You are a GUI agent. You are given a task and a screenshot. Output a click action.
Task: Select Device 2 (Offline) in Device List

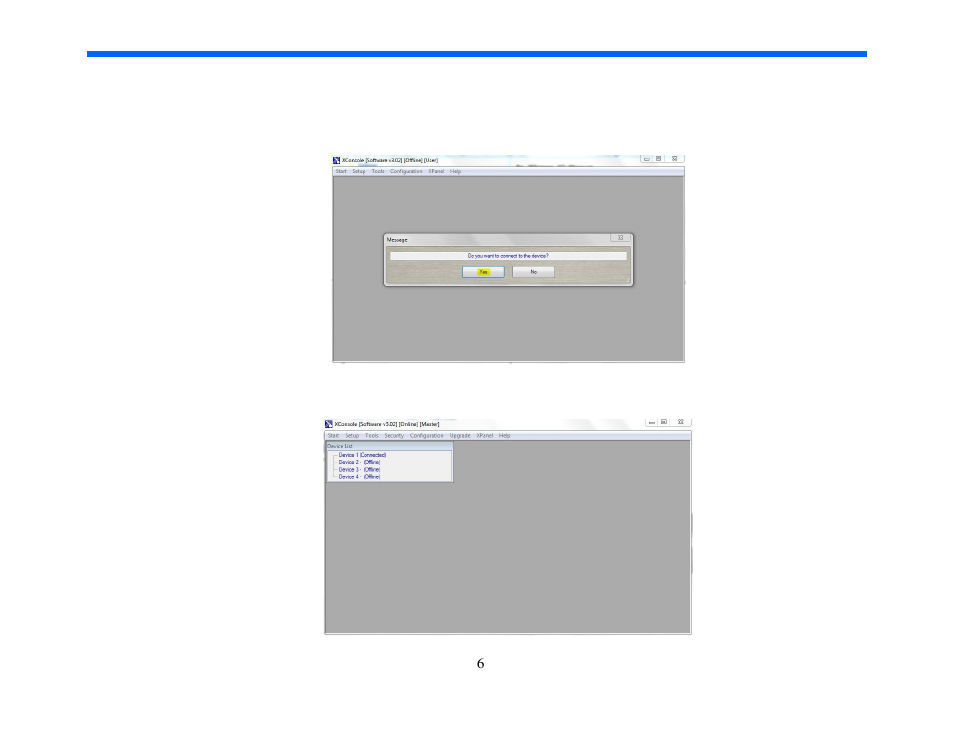coord(359,462)
